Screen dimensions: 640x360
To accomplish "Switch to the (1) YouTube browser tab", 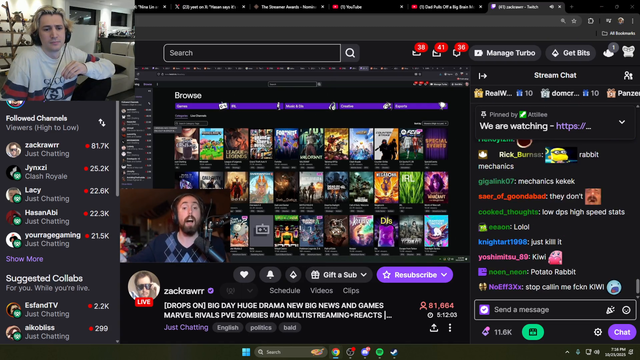I will [x=368, y=7].
